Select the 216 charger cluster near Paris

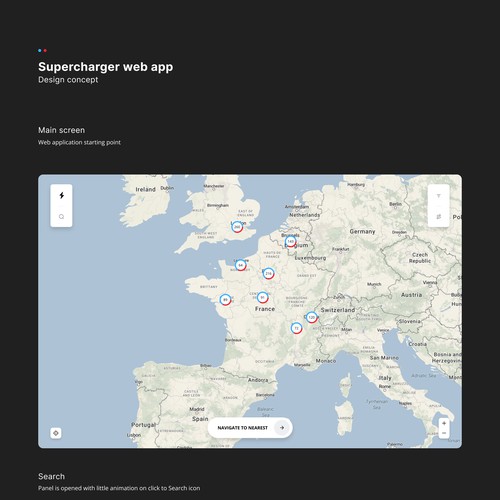(x=268, y=273)
